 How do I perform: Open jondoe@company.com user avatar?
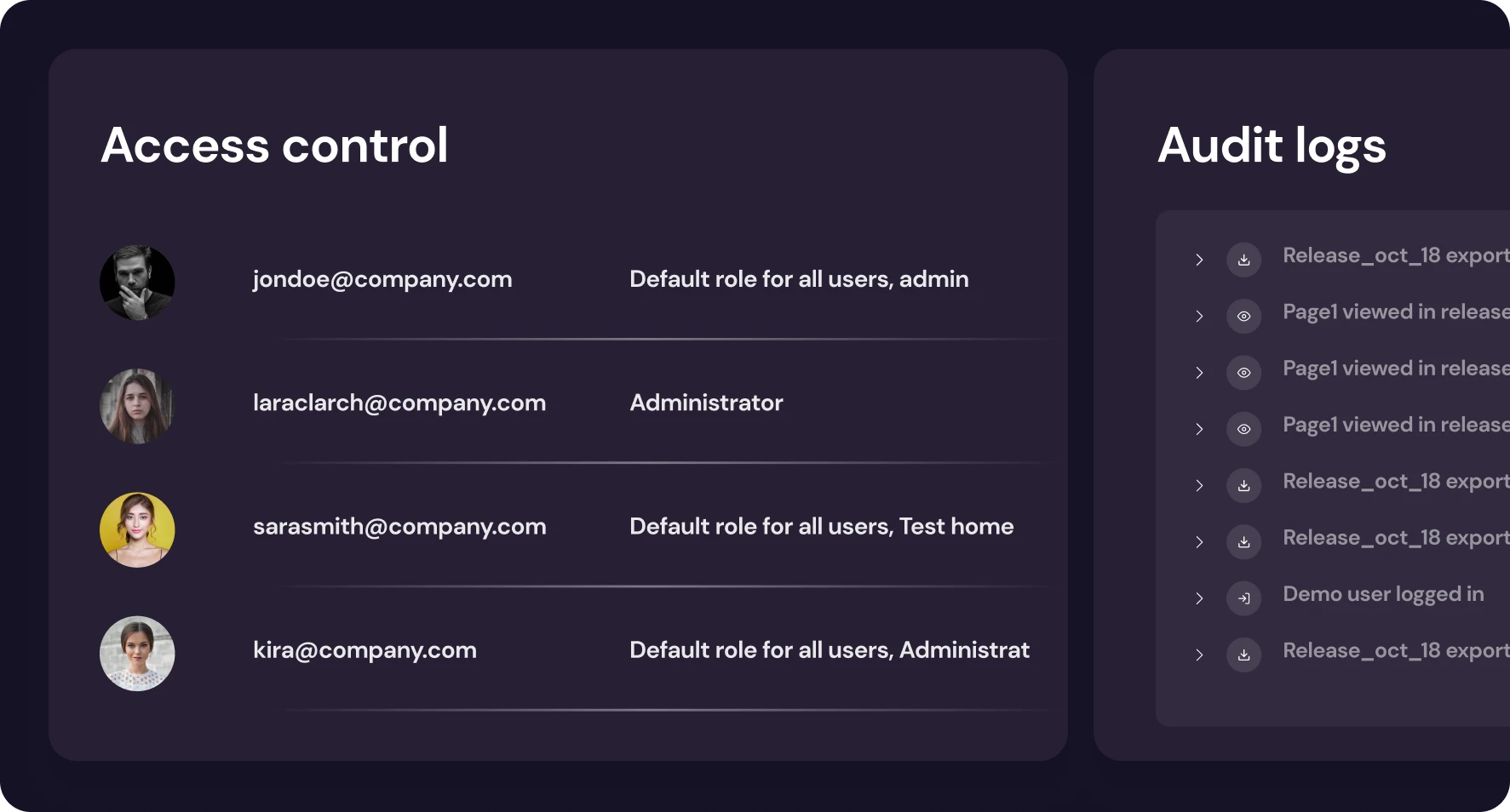pyautogui.click(x=137, y=283)
